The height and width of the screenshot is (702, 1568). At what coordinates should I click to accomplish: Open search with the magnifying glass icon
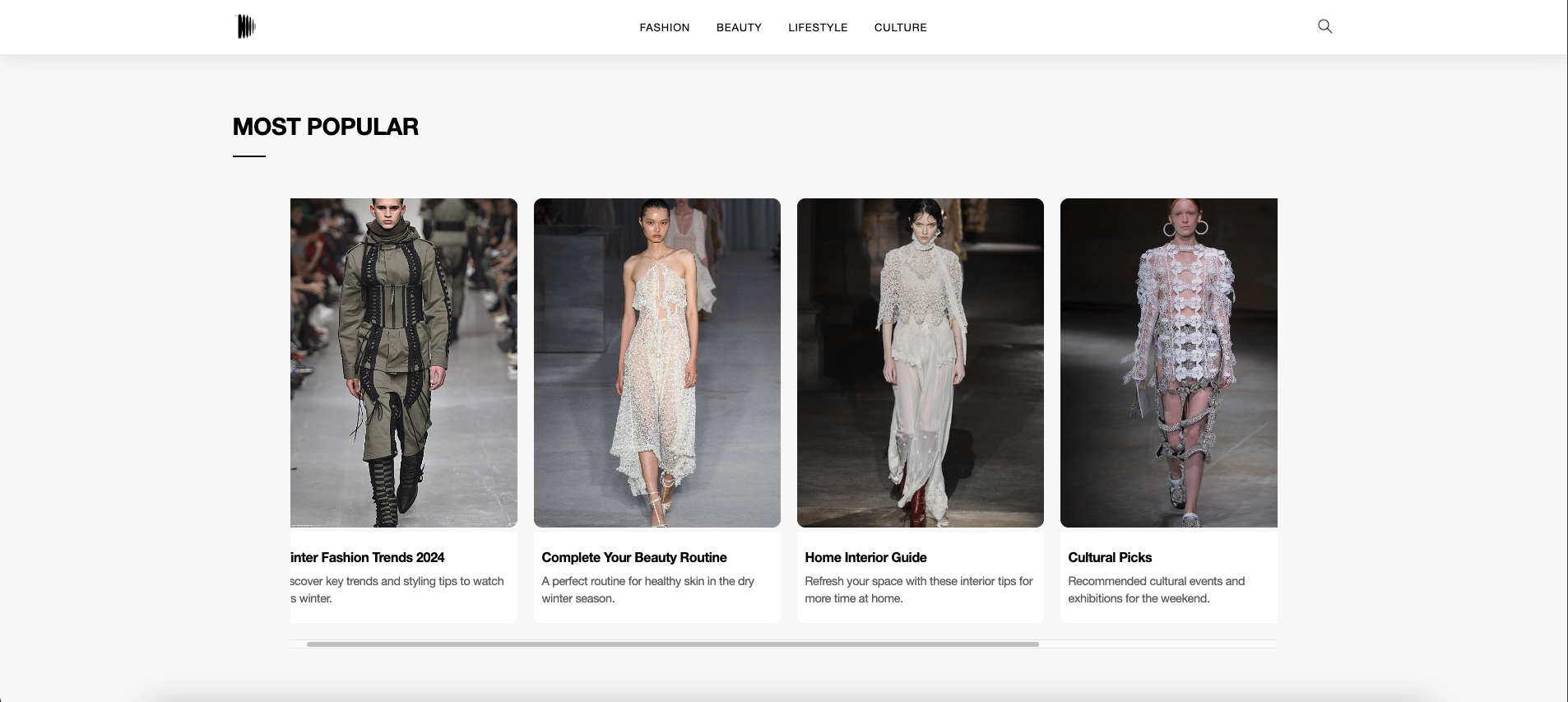coord(1324,26)
